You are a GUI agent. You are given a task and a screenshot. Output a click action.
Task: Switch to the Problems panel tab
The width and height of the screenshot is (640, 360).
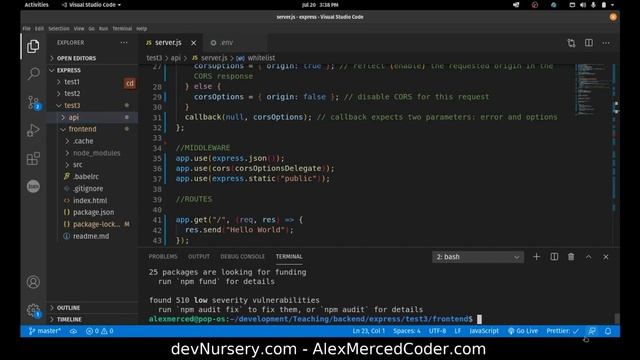click(163, 257)
